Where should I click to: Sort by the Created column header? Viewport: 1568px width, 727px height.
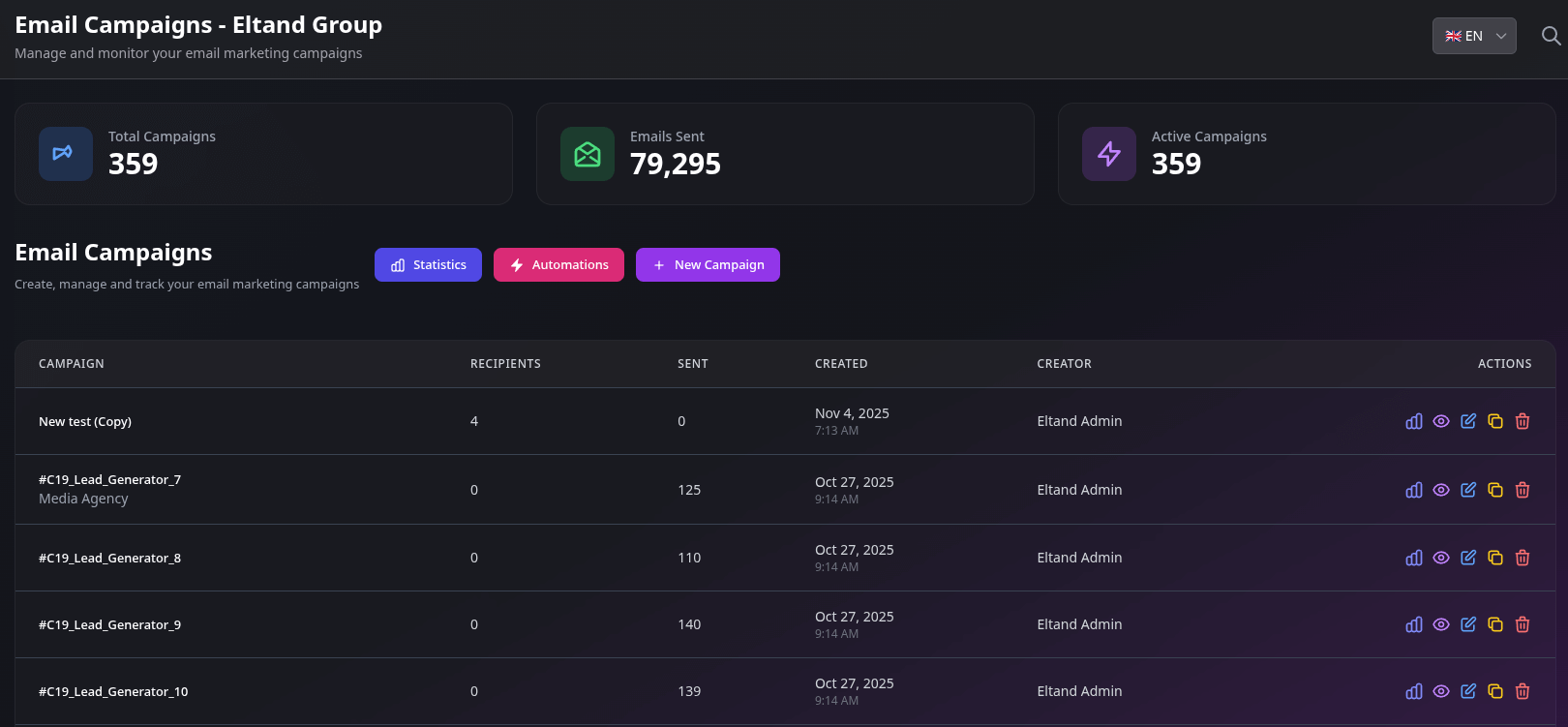[840, 364]
